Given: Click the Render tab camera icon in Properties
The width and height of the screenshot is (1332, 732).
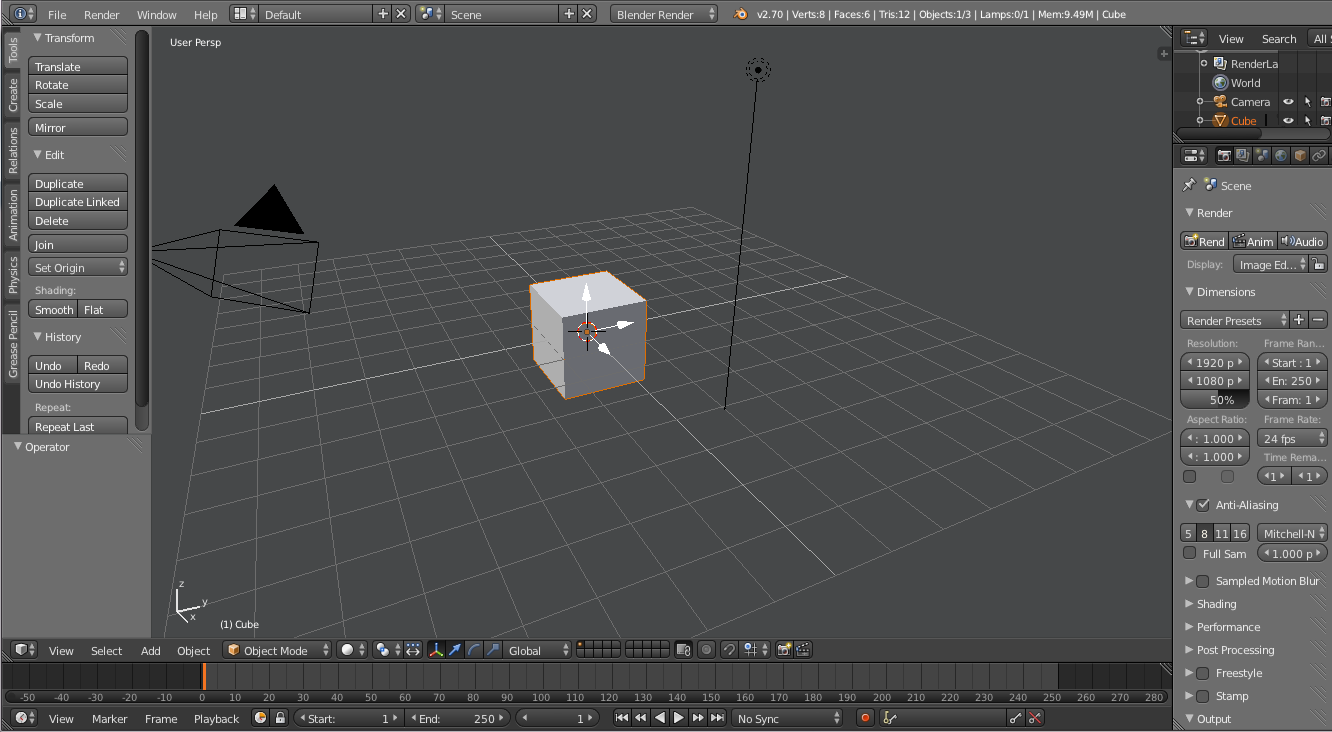Looking at the screenshot, I should click(1224, 156).
